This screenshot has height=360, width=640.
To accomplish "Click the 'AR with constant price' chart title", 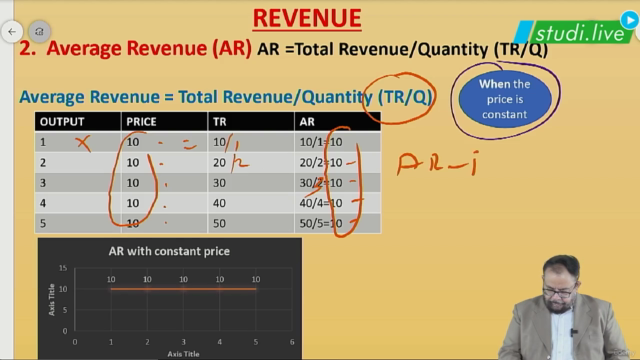I will (169, 251).
